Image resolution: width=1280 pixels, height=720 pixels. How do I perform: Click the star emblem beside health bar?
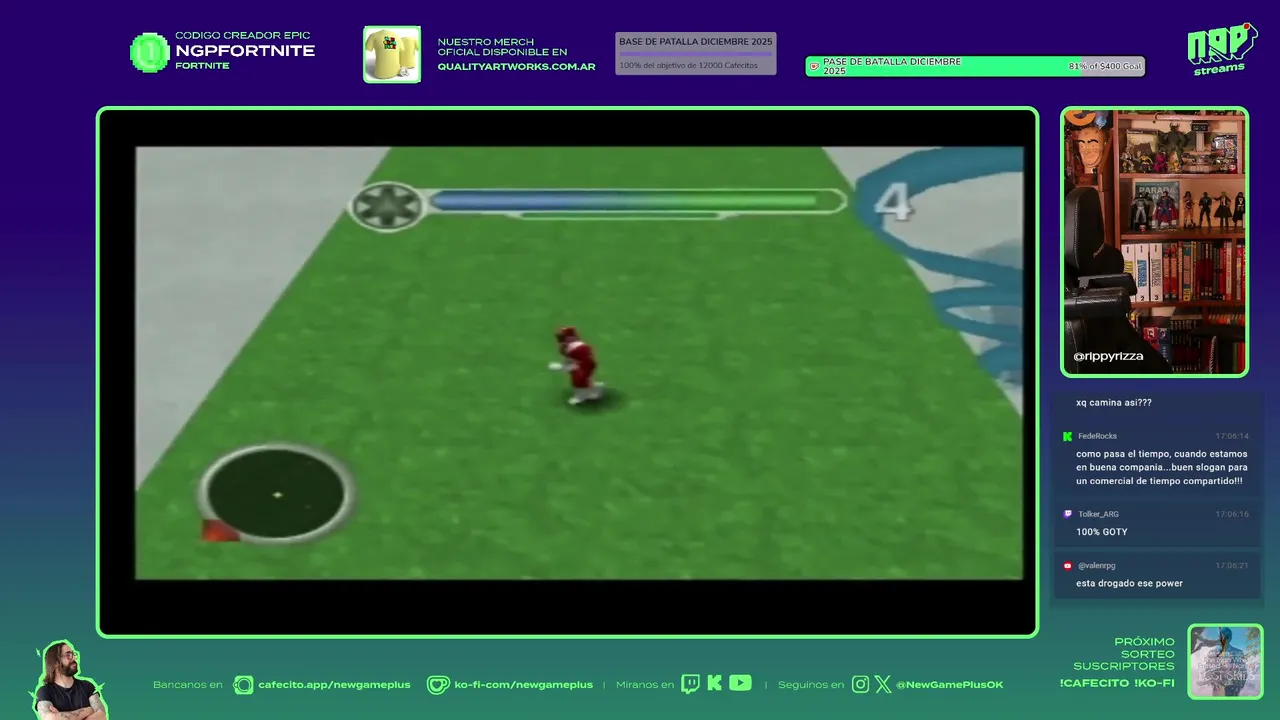coord(386,206)
